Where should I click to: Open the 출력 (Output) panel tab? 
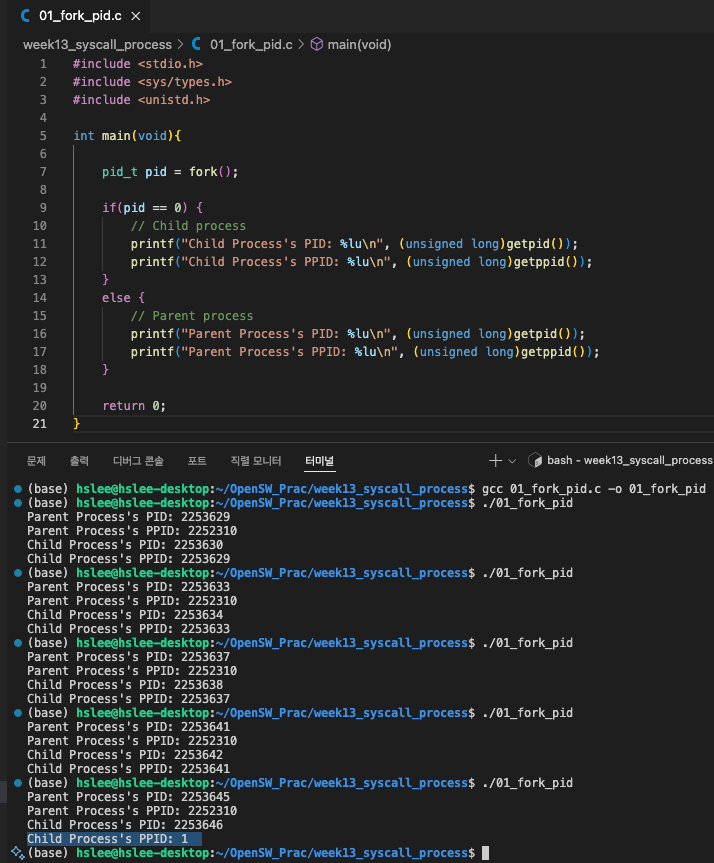tap(79, 461)
